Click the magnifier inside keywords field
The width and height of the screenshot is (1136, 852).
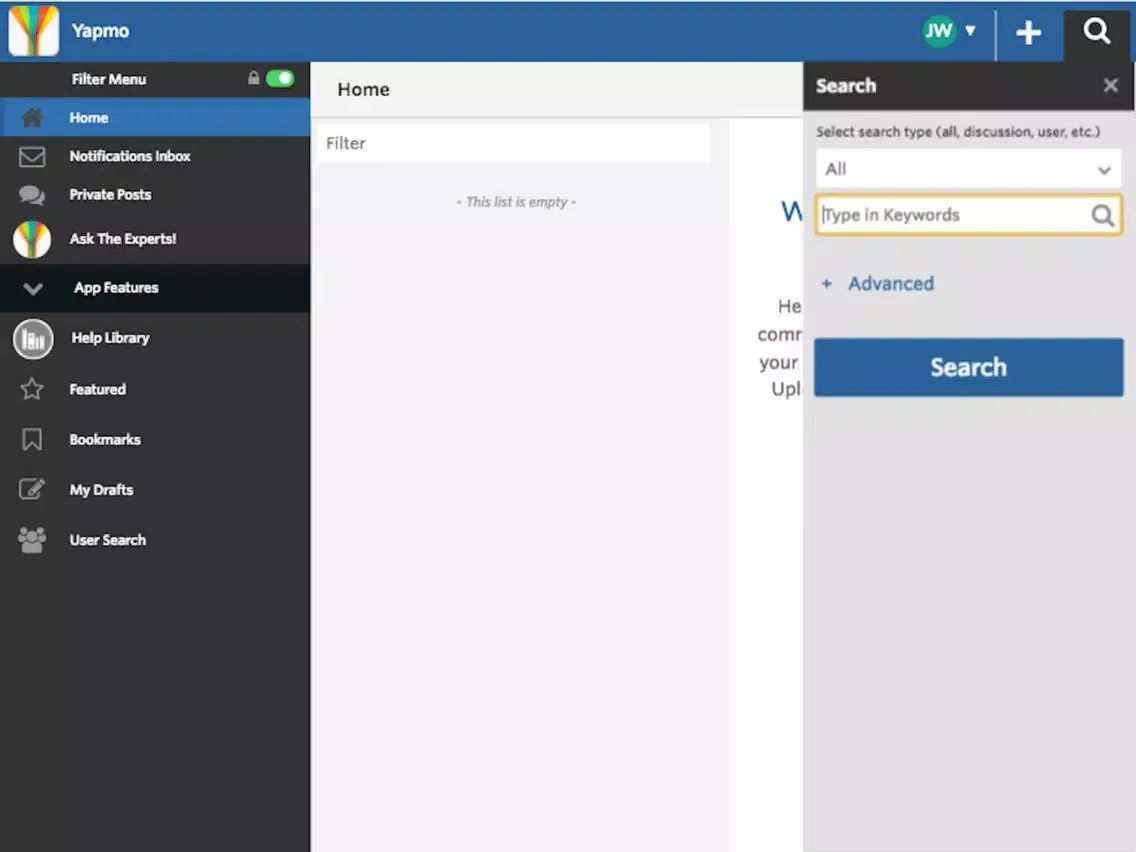click(x=1102, y=215)
